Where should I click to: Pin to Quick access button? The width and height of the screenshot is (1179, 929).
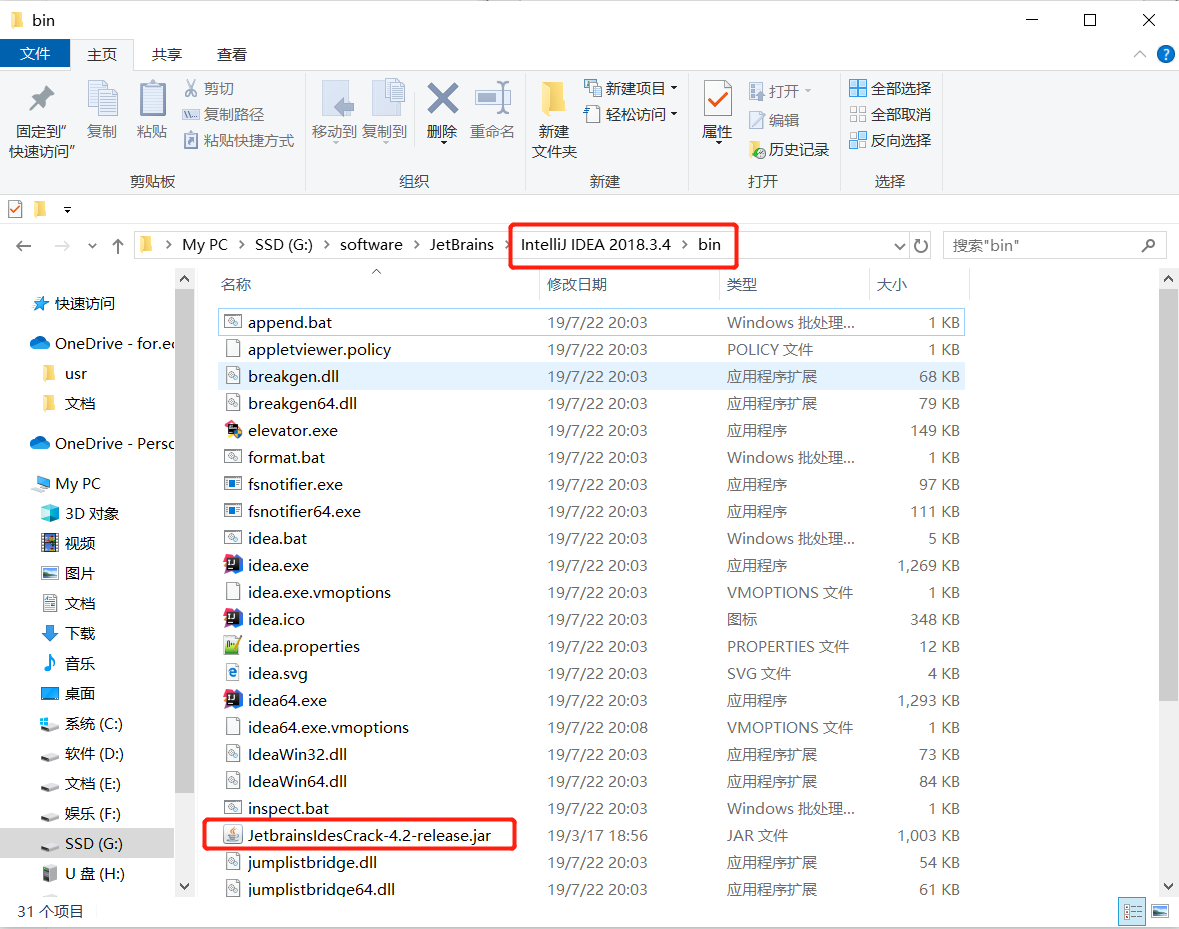pyautogui.click(x=41, y=121)
